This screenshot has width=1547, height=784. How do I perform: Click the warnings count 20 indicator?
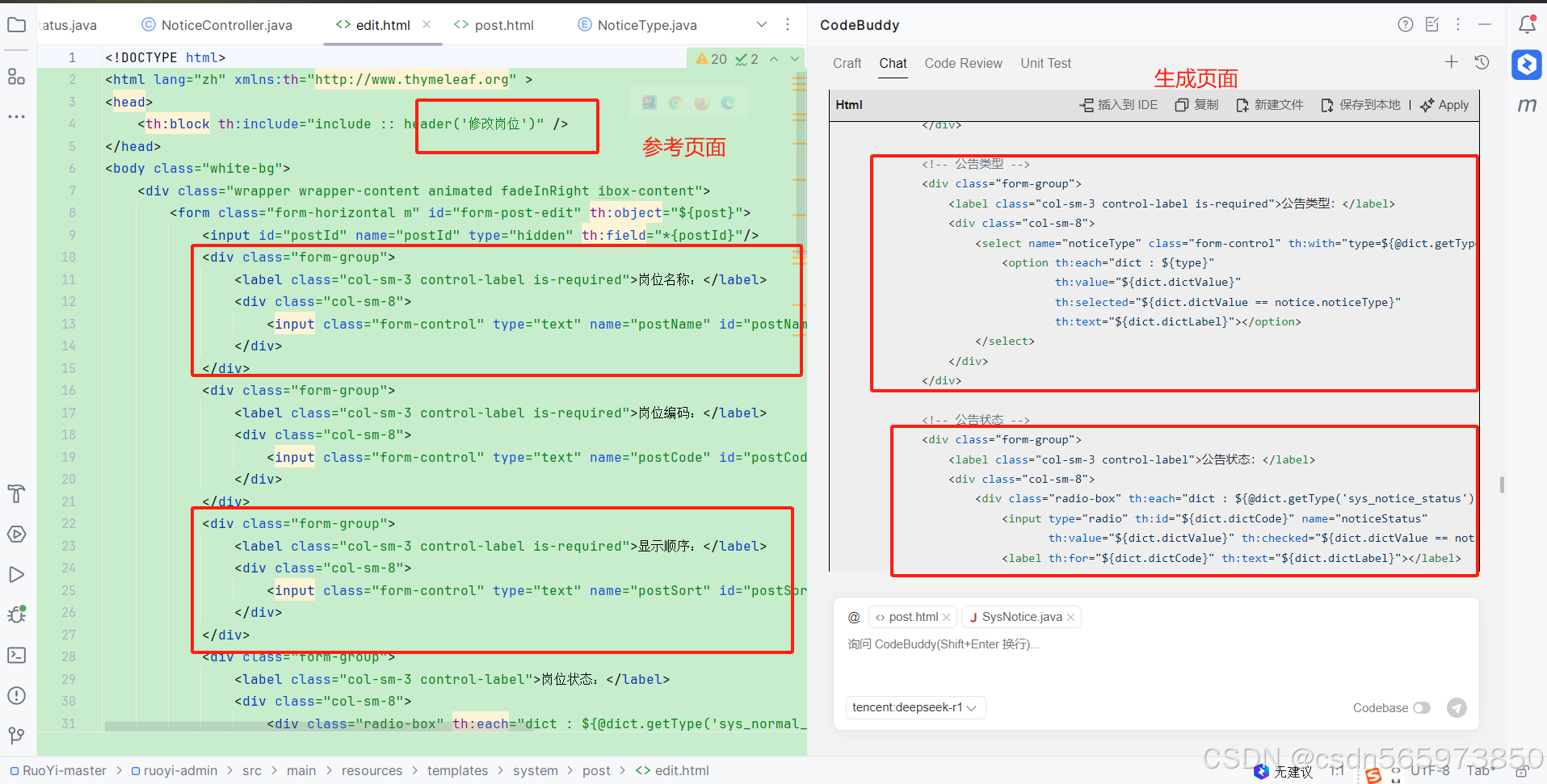(x=711, y=59)
